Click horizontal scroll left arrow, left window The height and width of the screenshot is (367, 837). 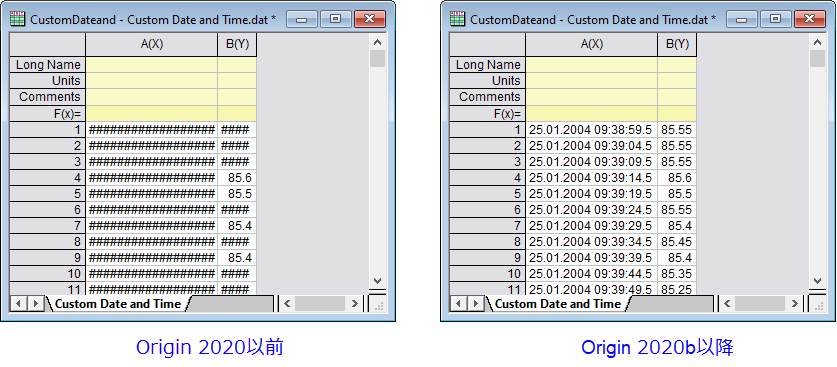287,304
